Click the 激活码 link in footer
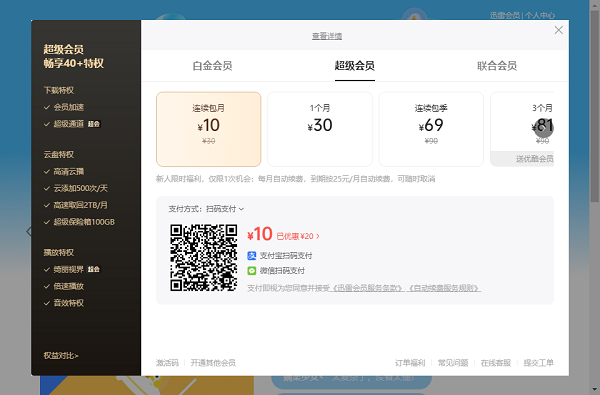 [x=167, y=363]
